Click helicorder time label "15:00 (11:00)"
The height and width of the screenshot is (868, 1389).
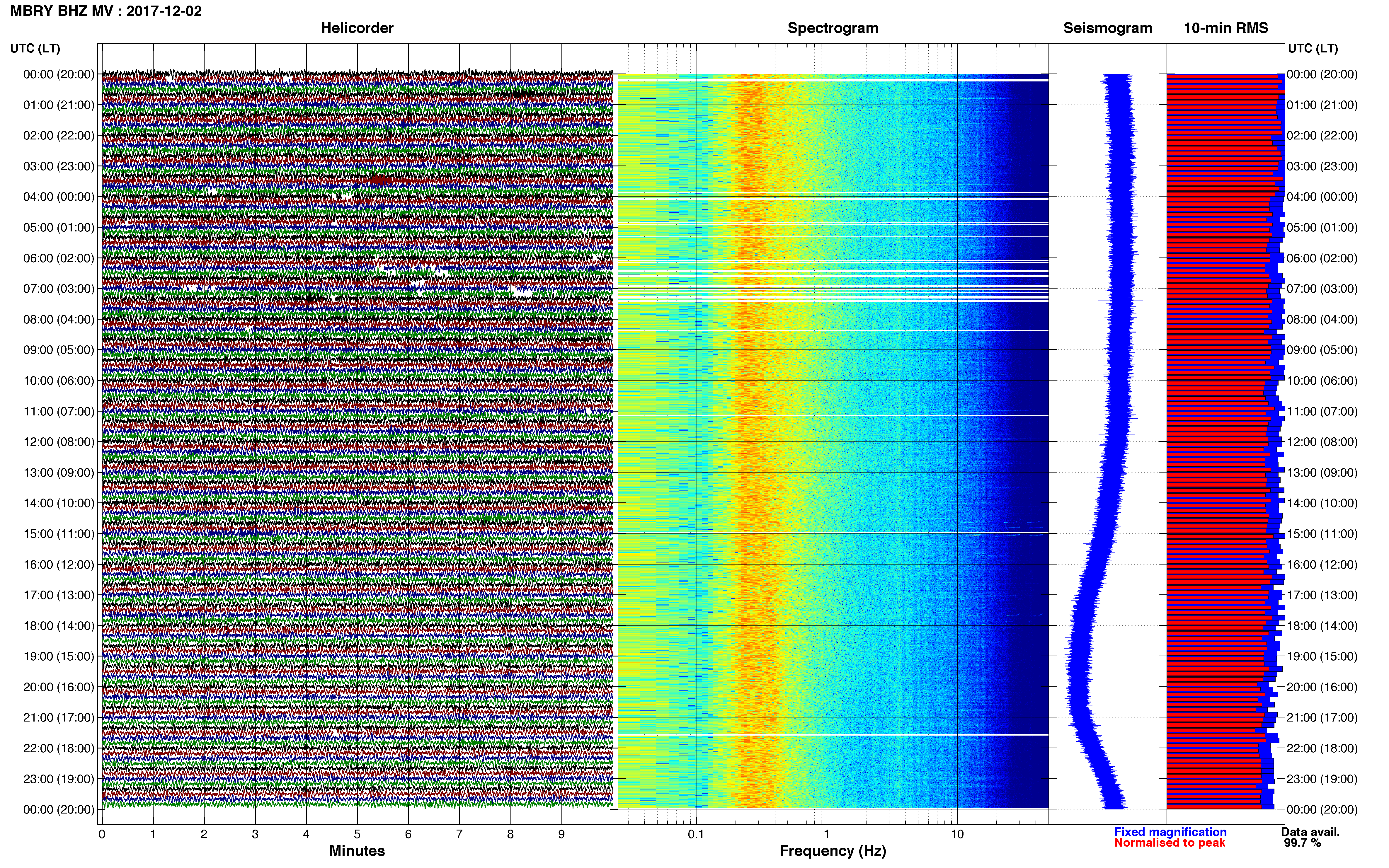pyautogui.click(x=59, y=534)
